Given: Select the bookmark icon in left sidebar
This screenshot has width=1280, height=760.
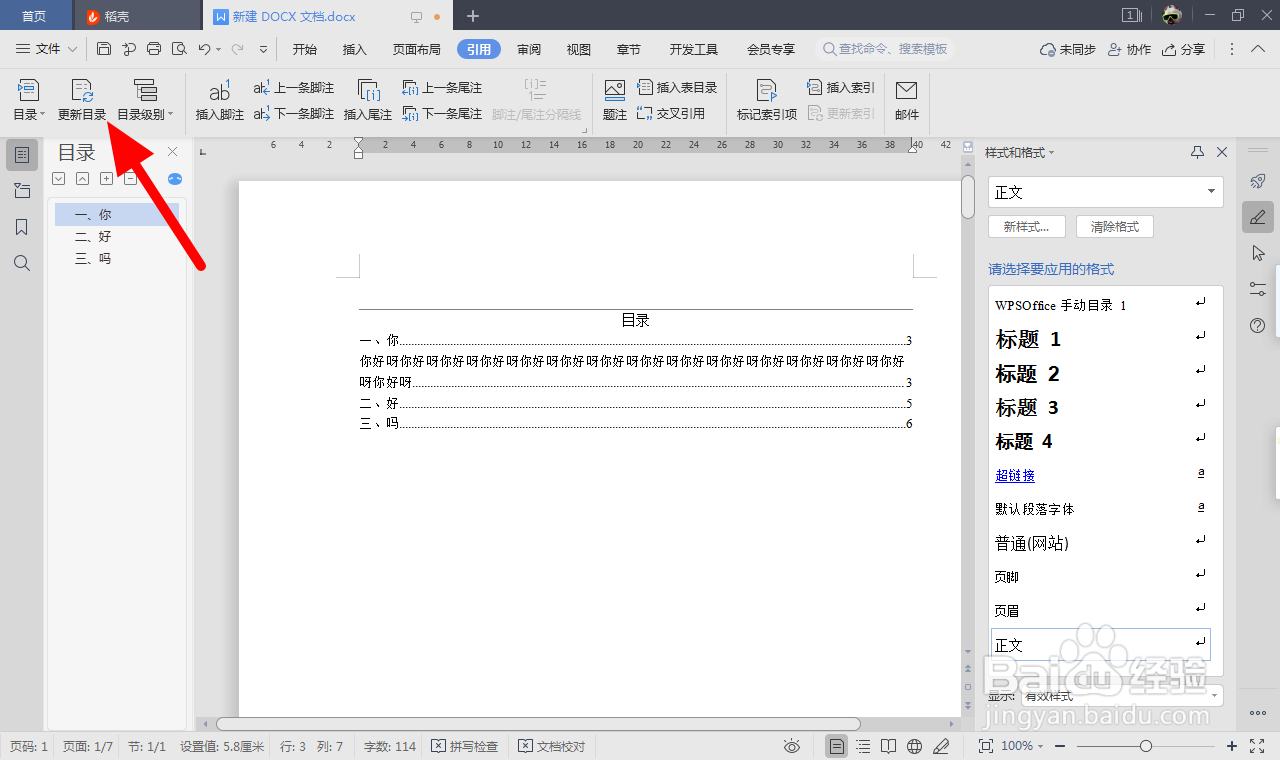Looking at the screenshot, I should tap(22, 227).
